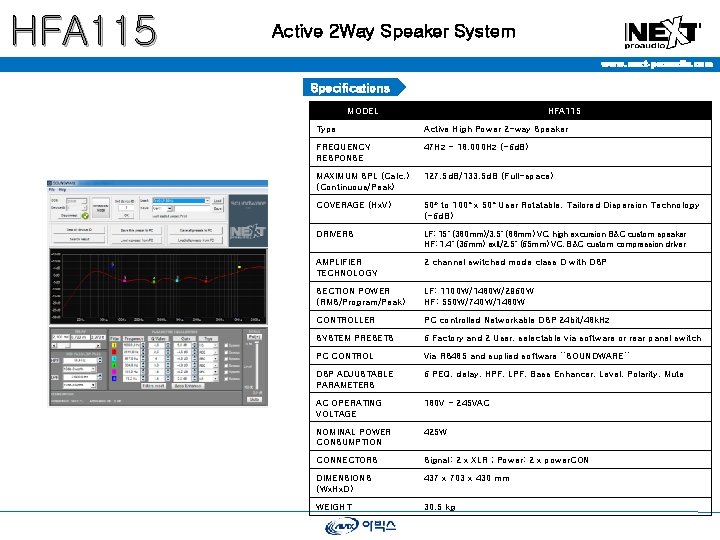
Task: Click the Save button beside name field
Action: 218,208
